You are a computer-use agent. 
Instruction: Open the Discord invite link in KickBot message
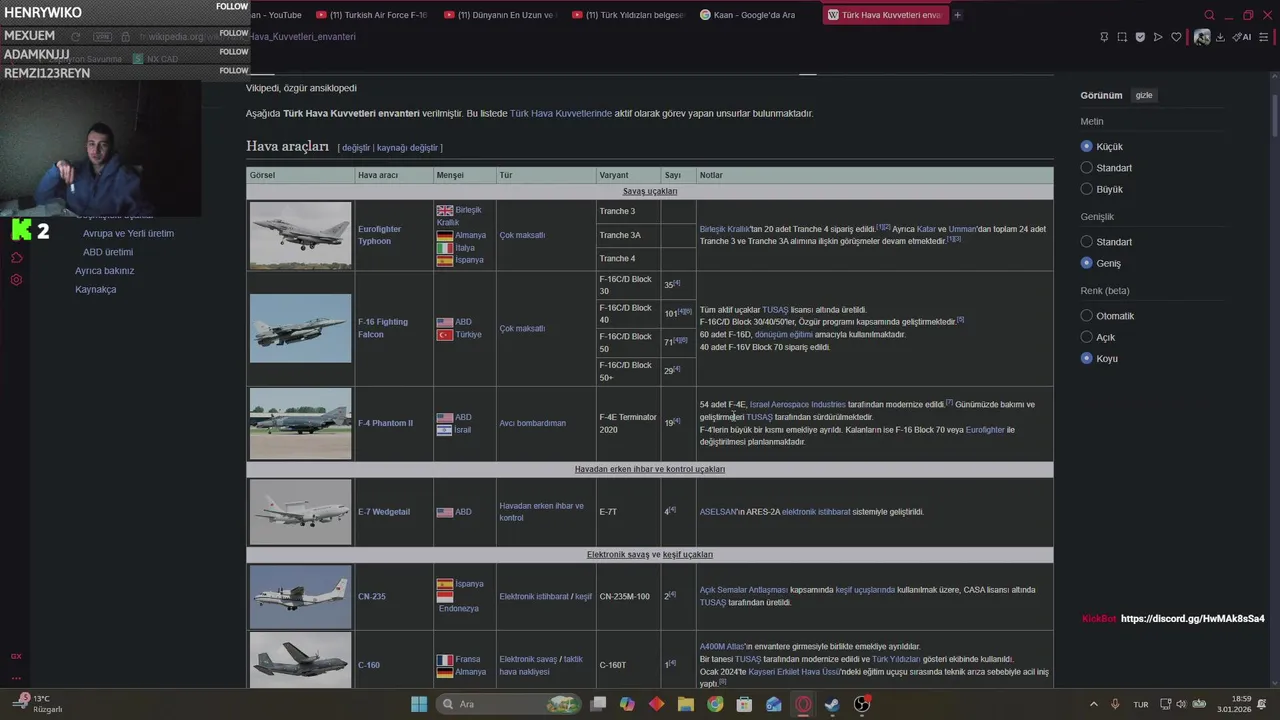[1192, 619]
